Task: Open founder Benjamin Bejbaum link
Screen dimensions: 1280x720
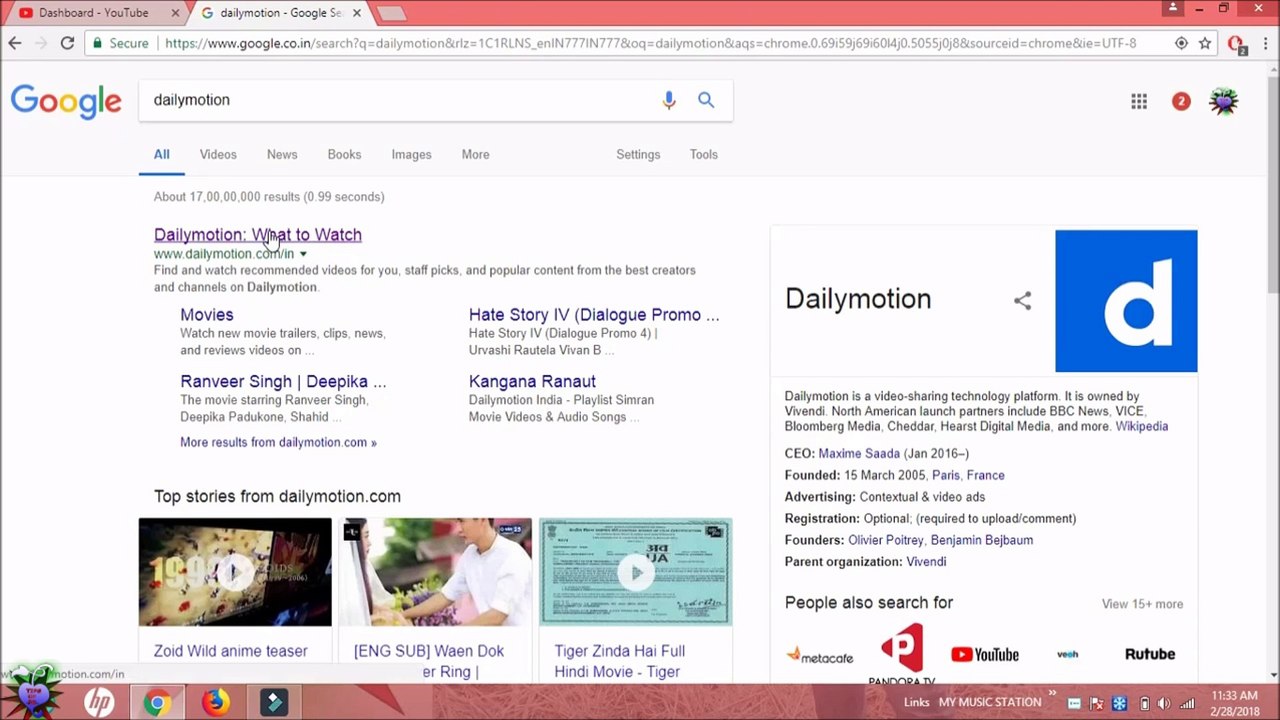Action: click(982, 540)
